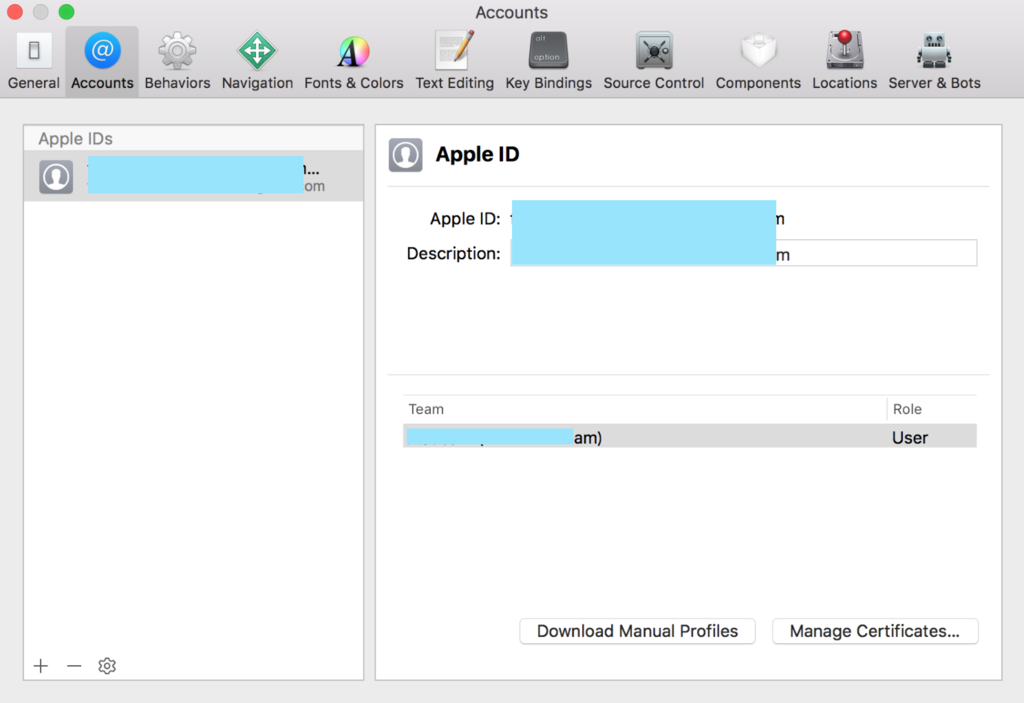Go to Text Editing preferences
Viewport: 1024px width, 703px height.
(x=455, y=61)
